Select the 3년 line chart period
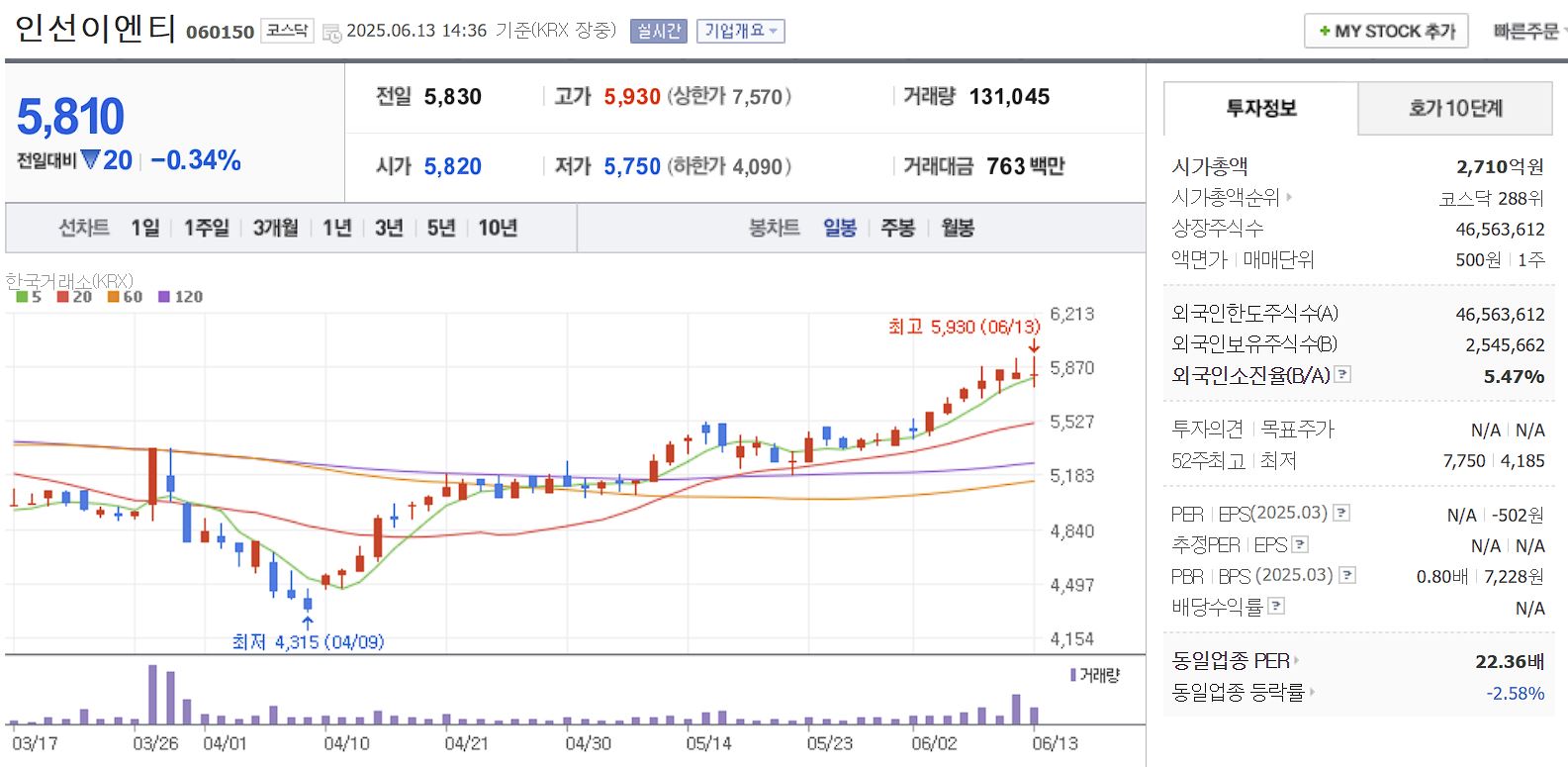 [389, 229]
